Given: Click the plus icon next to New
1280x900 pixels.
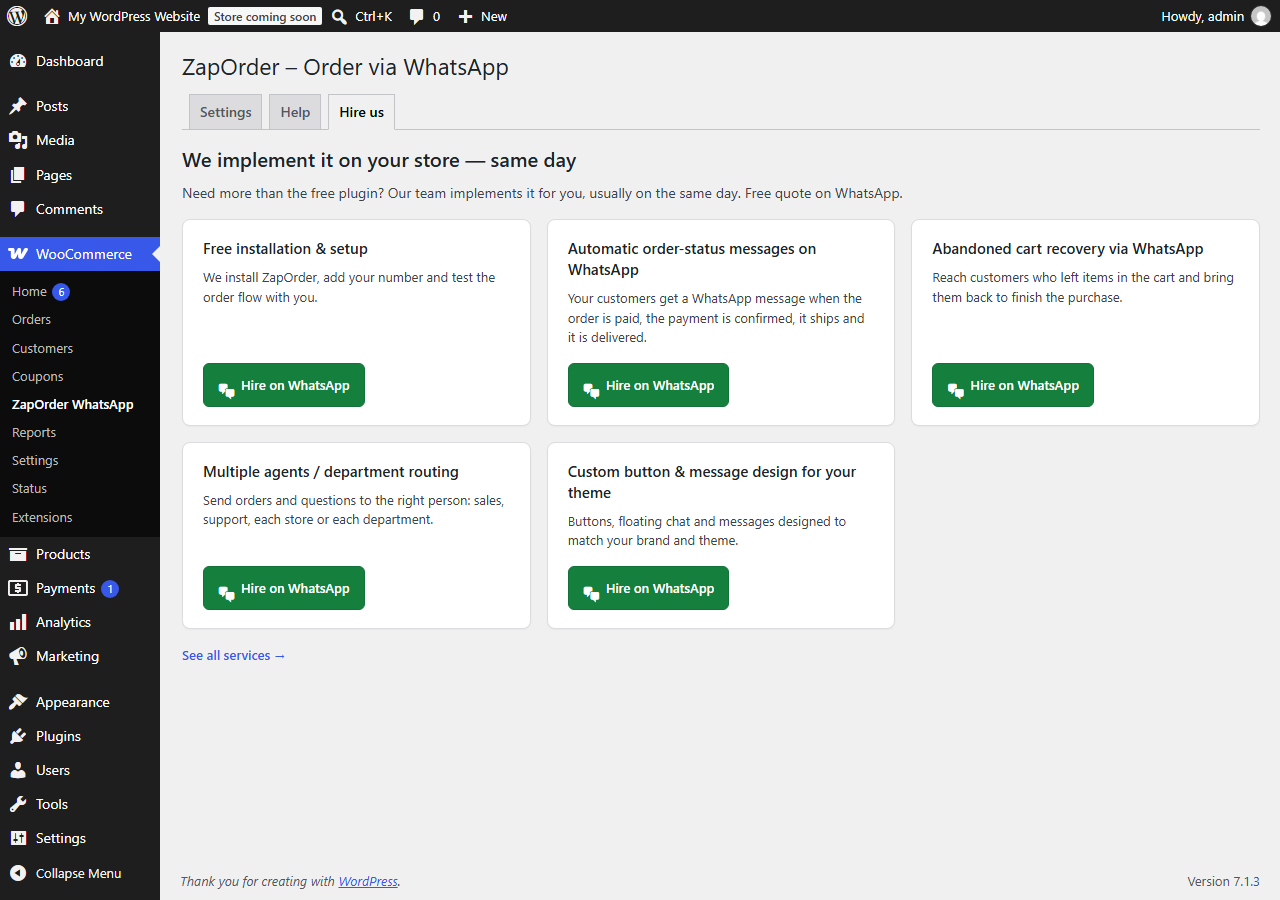Looking at the screenshot, I should (465, 17).
